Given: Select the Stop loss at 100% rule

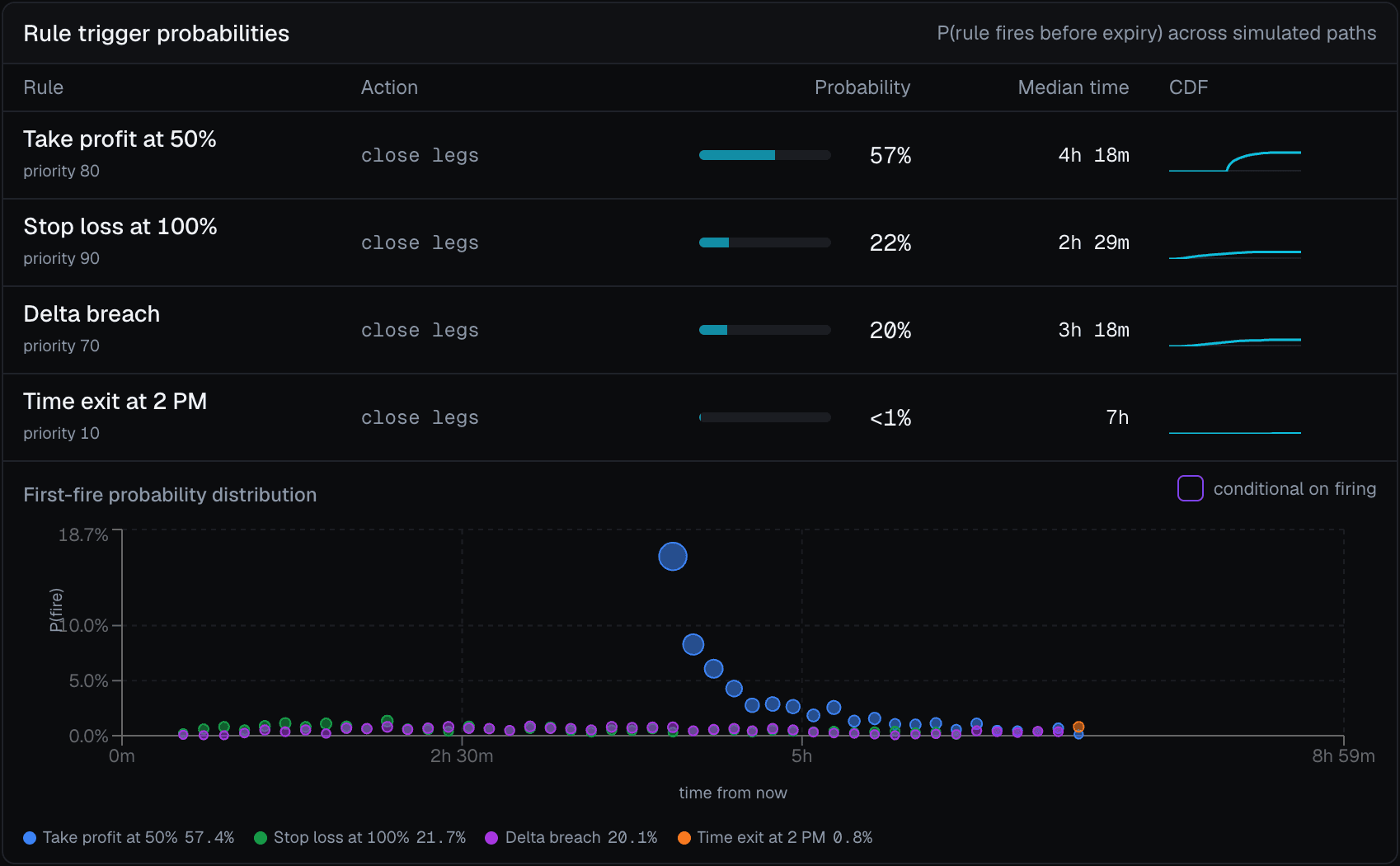Looking at the screenshot, I should pyautogui.click(x=700, y=242).
